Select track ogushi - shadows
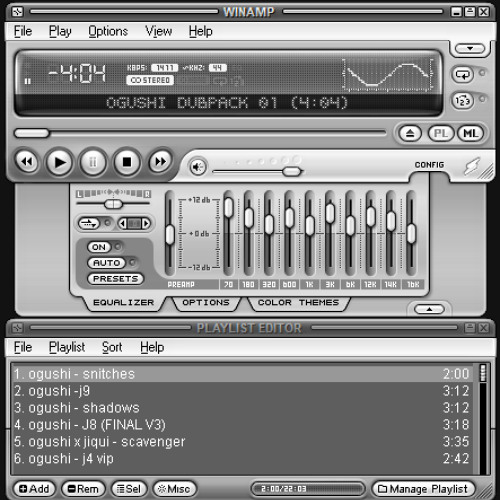The height and width of the screenshot is (500, 500). tap(242, 408)
